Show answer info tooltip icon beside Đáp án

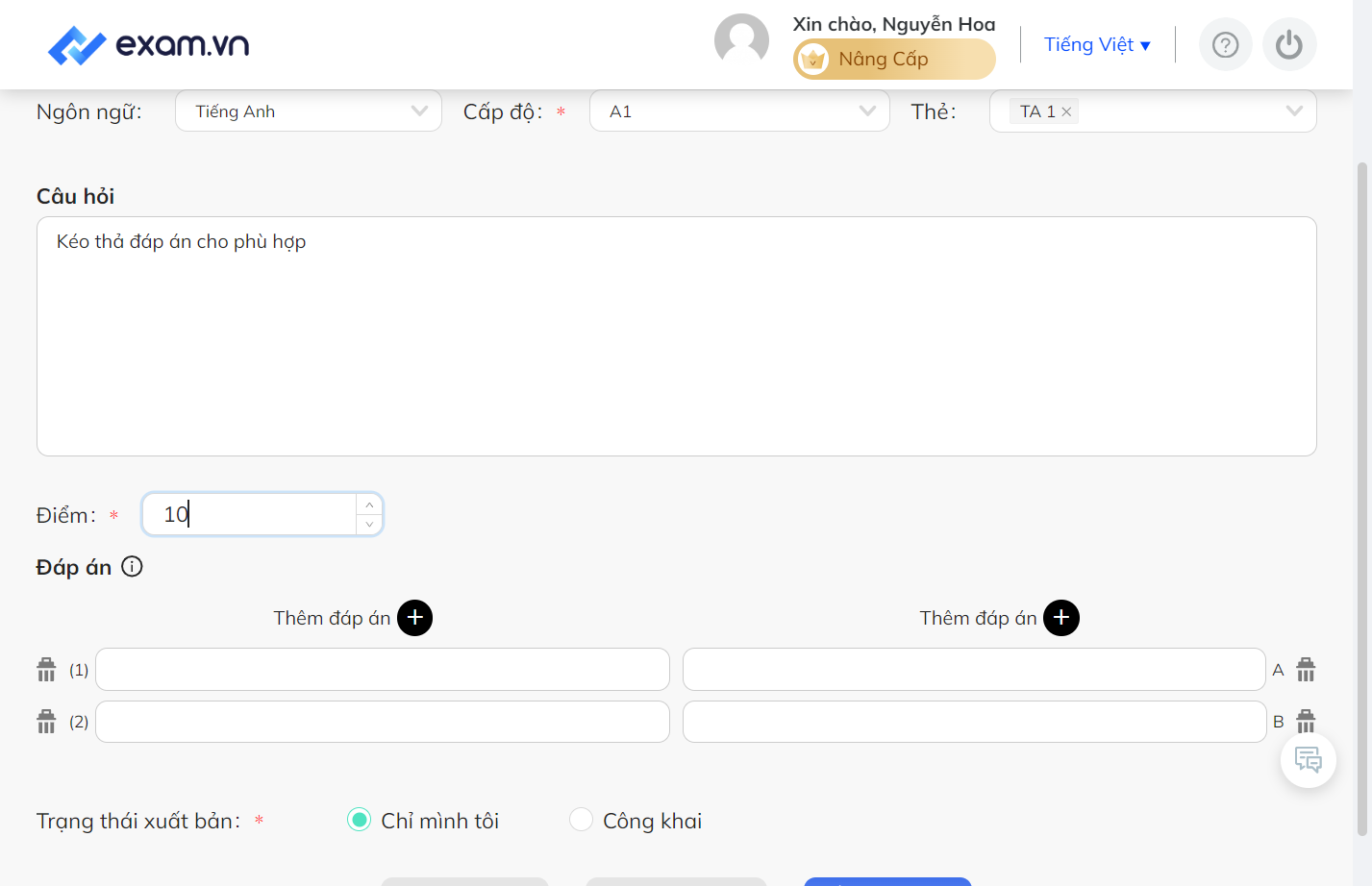[x=132, y=567]
